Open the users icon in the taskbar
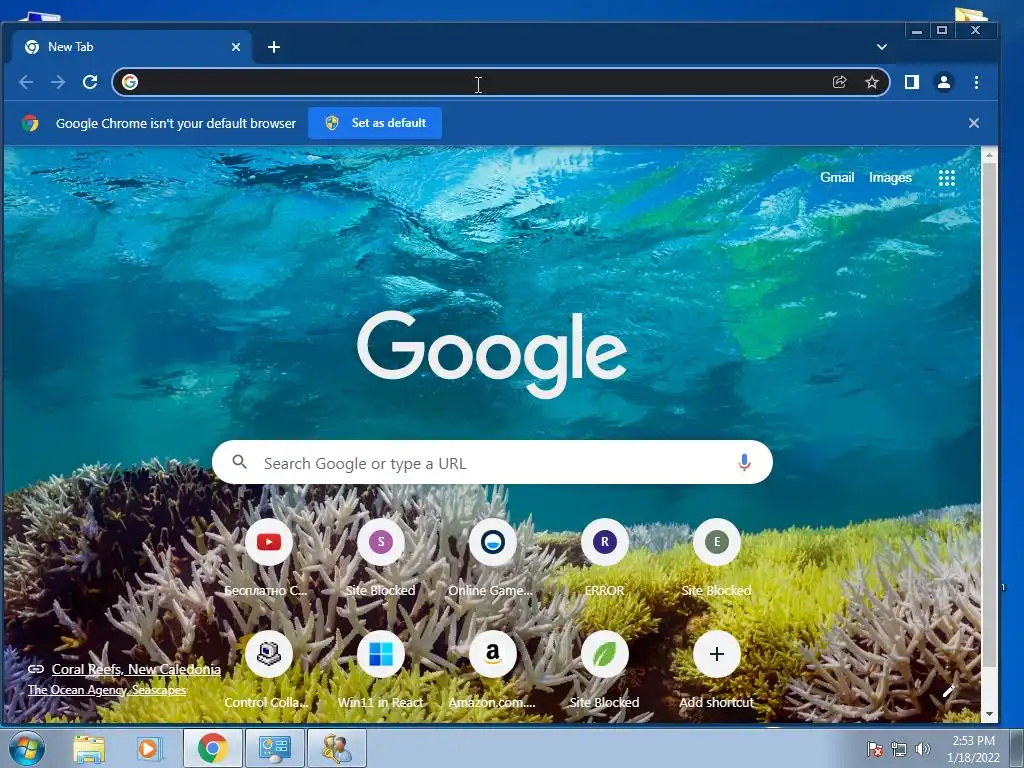The width and height of the screenshot is (1024, 768). tap(336, 749)
